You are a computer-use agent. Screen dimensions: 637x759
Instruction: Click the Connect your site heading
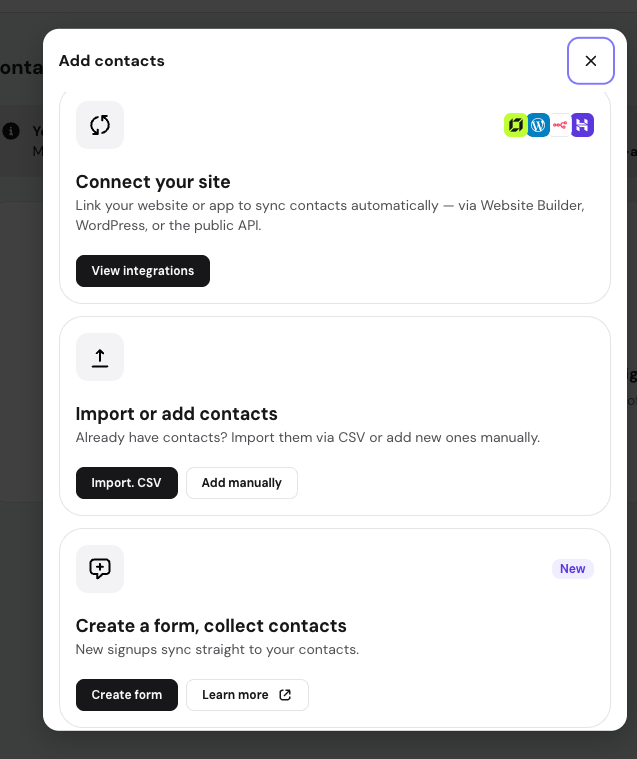[x=153, y=182]
